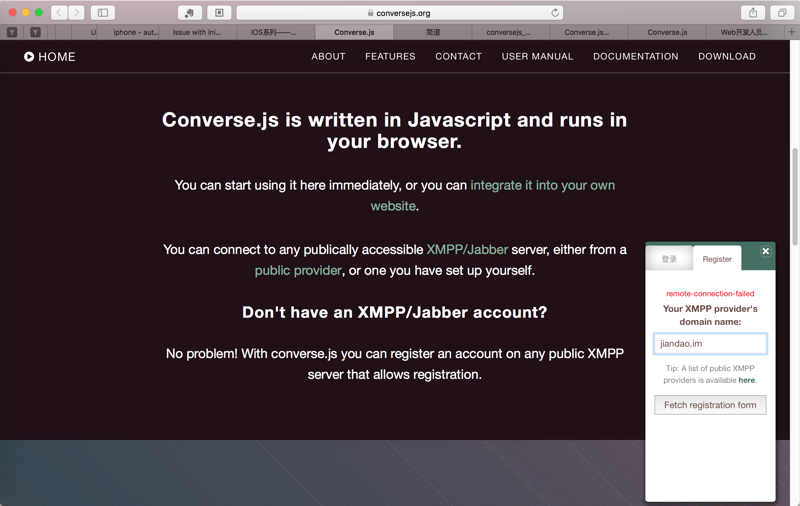800x506 pixels.
Task: Click the first pinned Y tab
Action: point(12,32)
